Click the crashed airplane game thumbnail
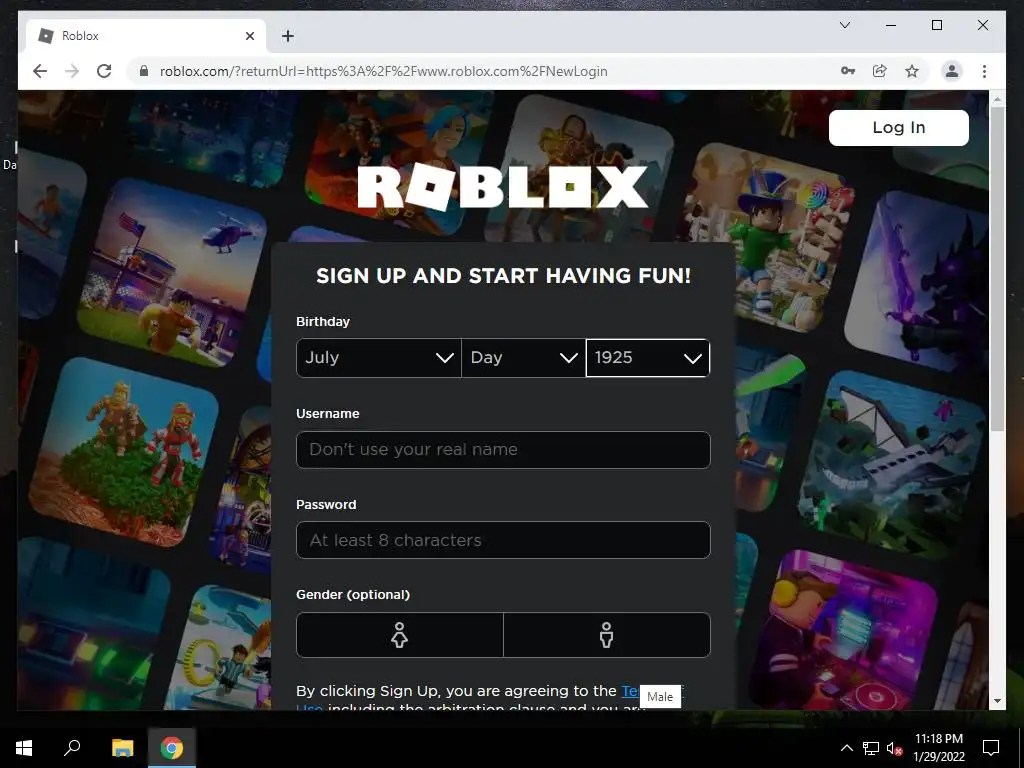Screen dimensions: 1024x768 (x=891, y=466)
